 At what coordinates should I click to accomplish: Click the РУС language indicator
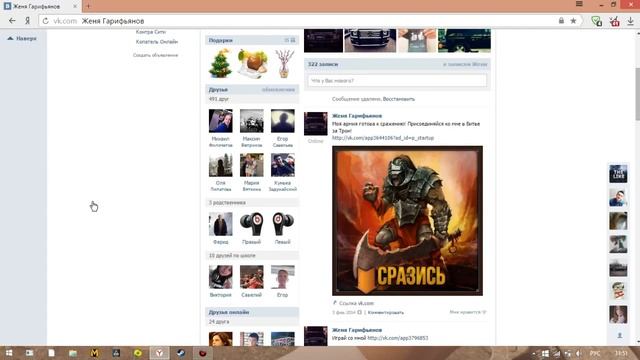tap(595, 353)
